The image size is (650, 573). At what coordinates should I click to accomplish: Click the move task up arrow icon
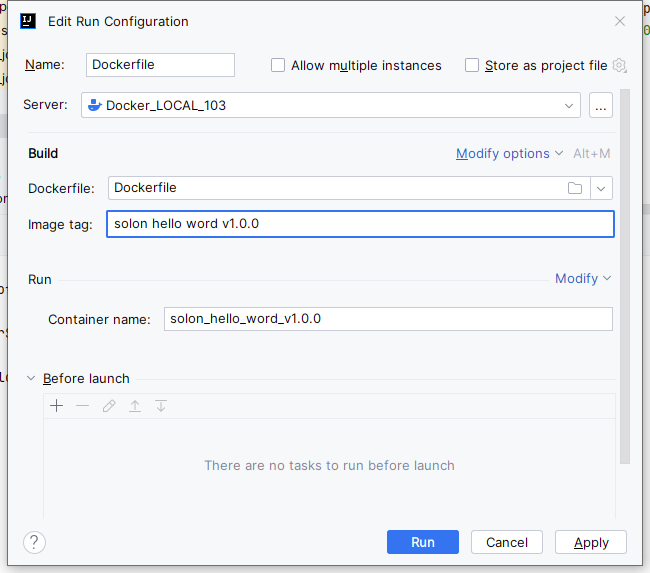pos(135,406)
